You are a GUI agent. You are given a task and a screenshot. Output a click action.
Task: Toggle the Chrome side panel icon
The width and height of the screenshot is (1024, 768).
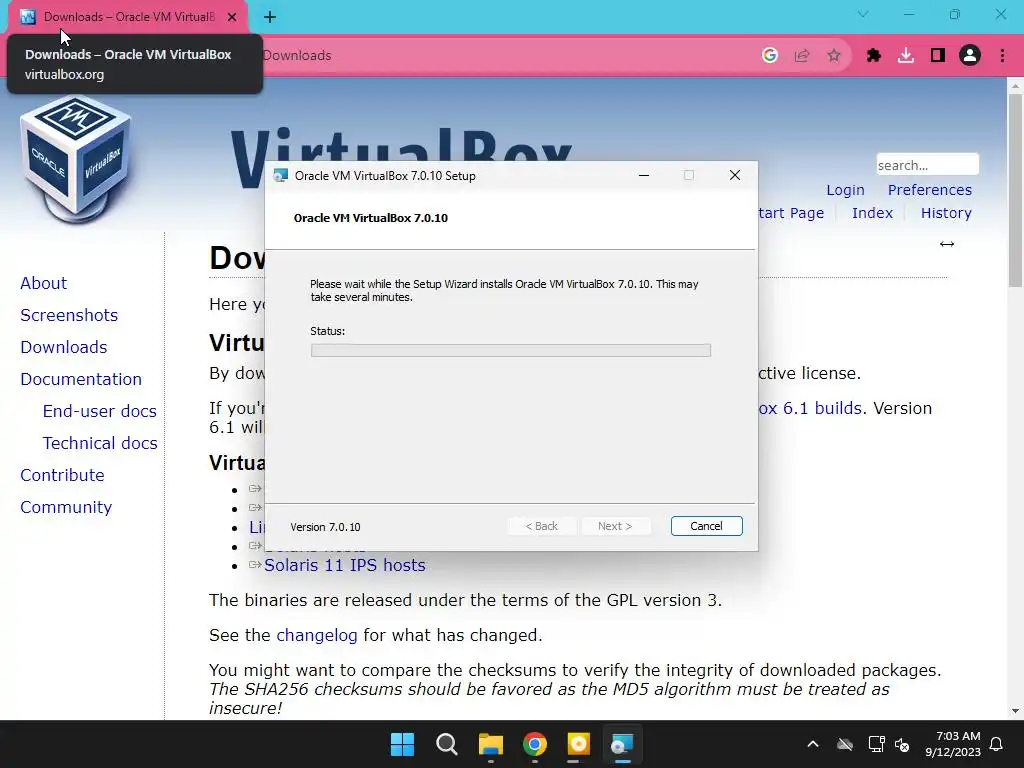(938, 56)
